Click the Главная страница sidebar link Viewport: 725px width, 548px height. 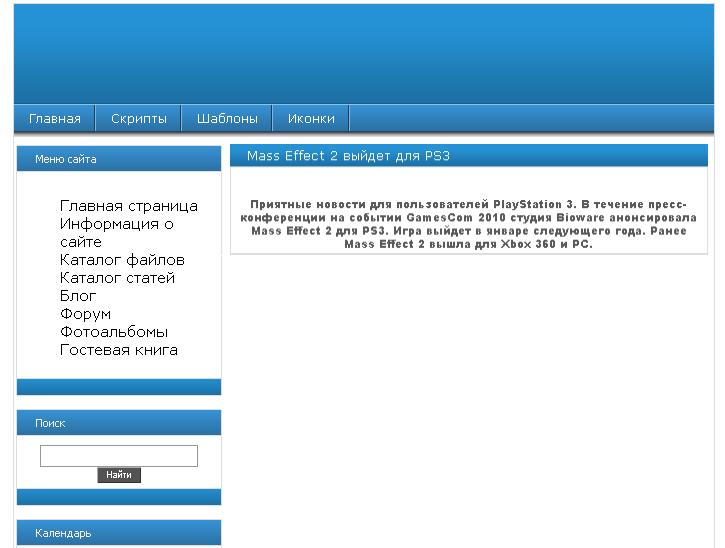tap(128, 206)
